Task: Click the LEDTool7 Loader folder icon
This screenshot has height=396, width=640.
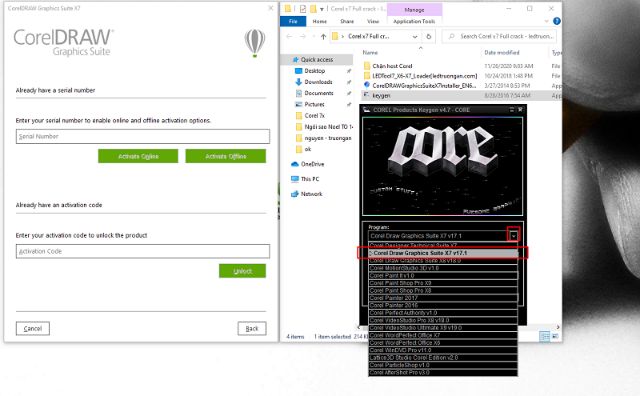Action: point(367,76)
